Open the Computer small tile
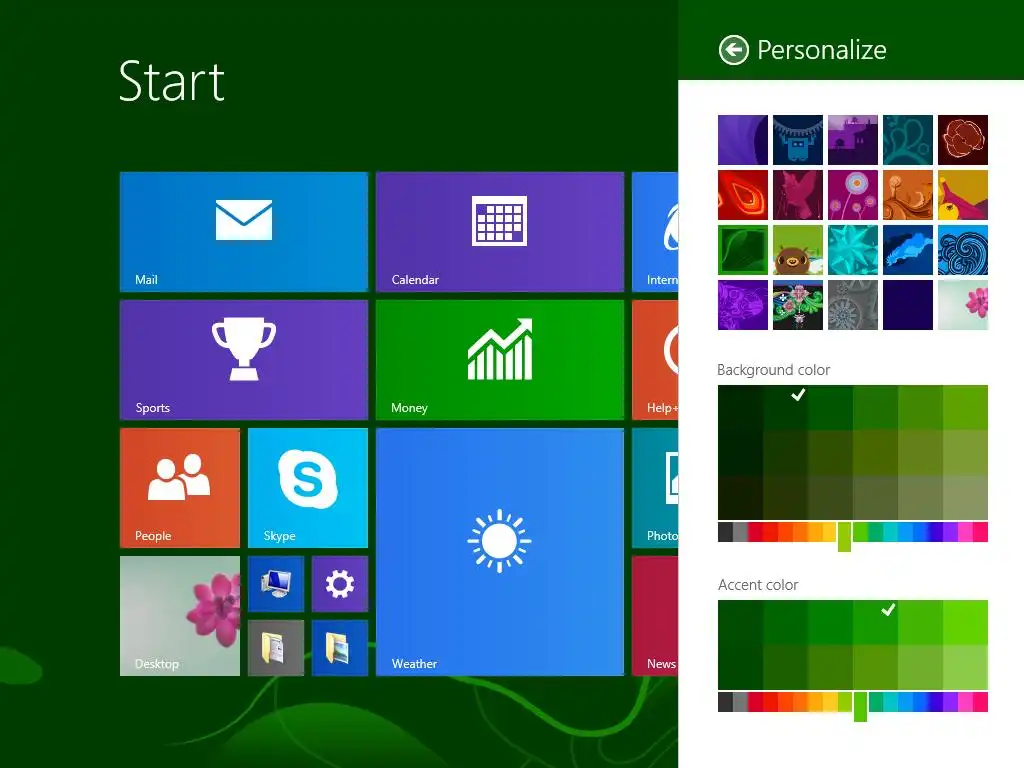This screenshot has width=1024, height=768. (276, 584)
